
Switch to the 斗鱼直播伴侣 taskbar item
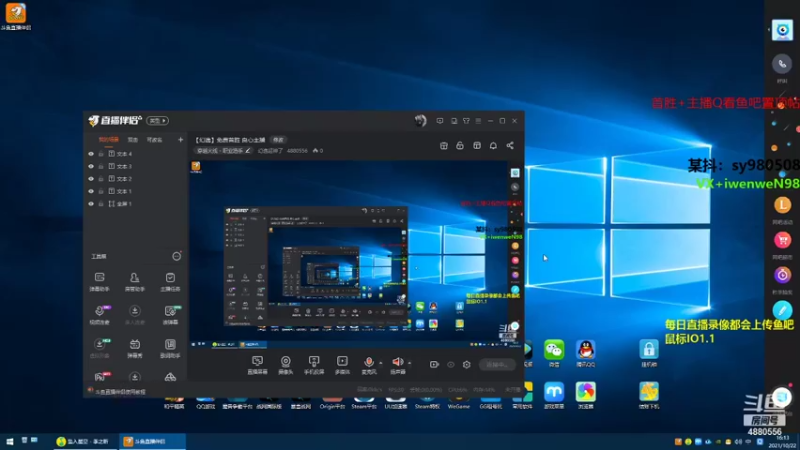coord(152,441)
